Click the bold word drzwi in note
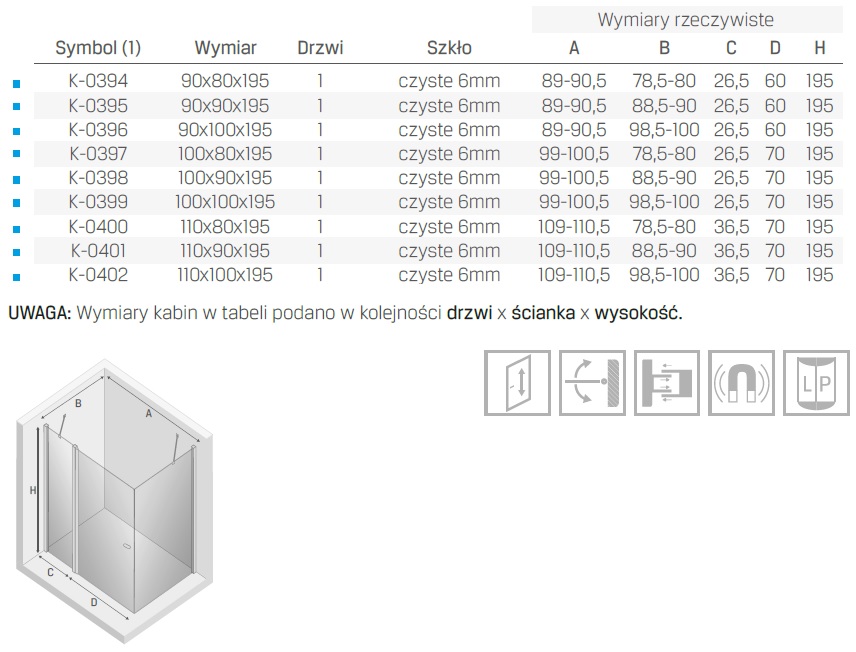856x652 pixels. [x=468, y=313]
